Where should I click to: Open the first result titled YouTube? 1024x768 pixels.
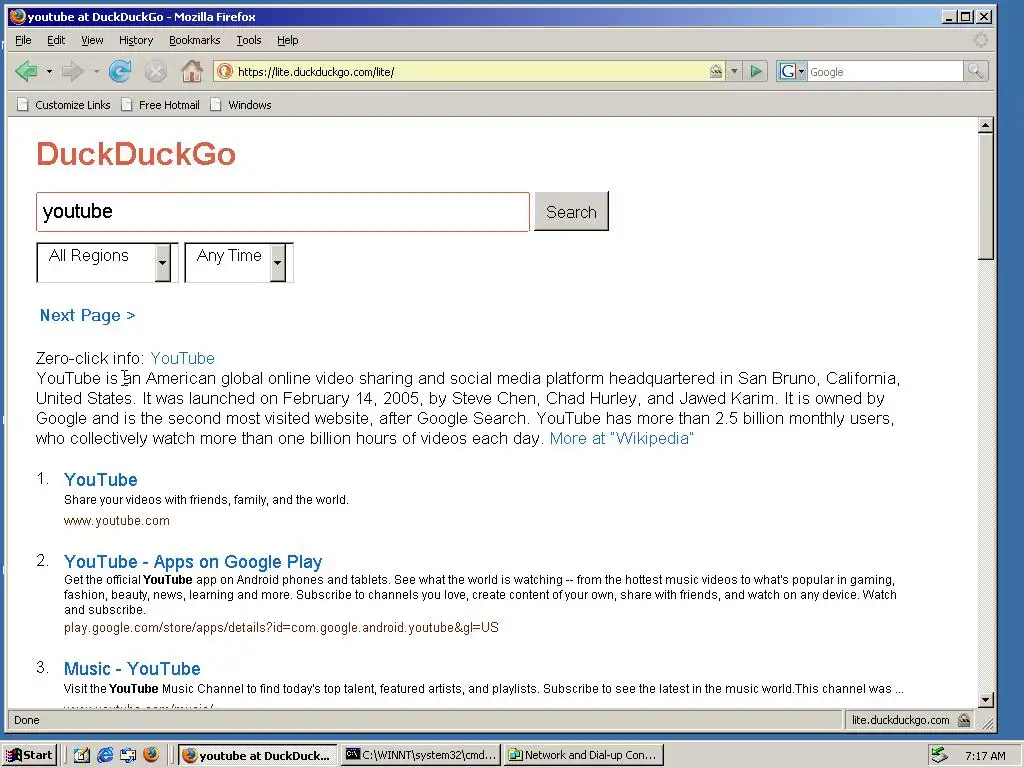101,480
